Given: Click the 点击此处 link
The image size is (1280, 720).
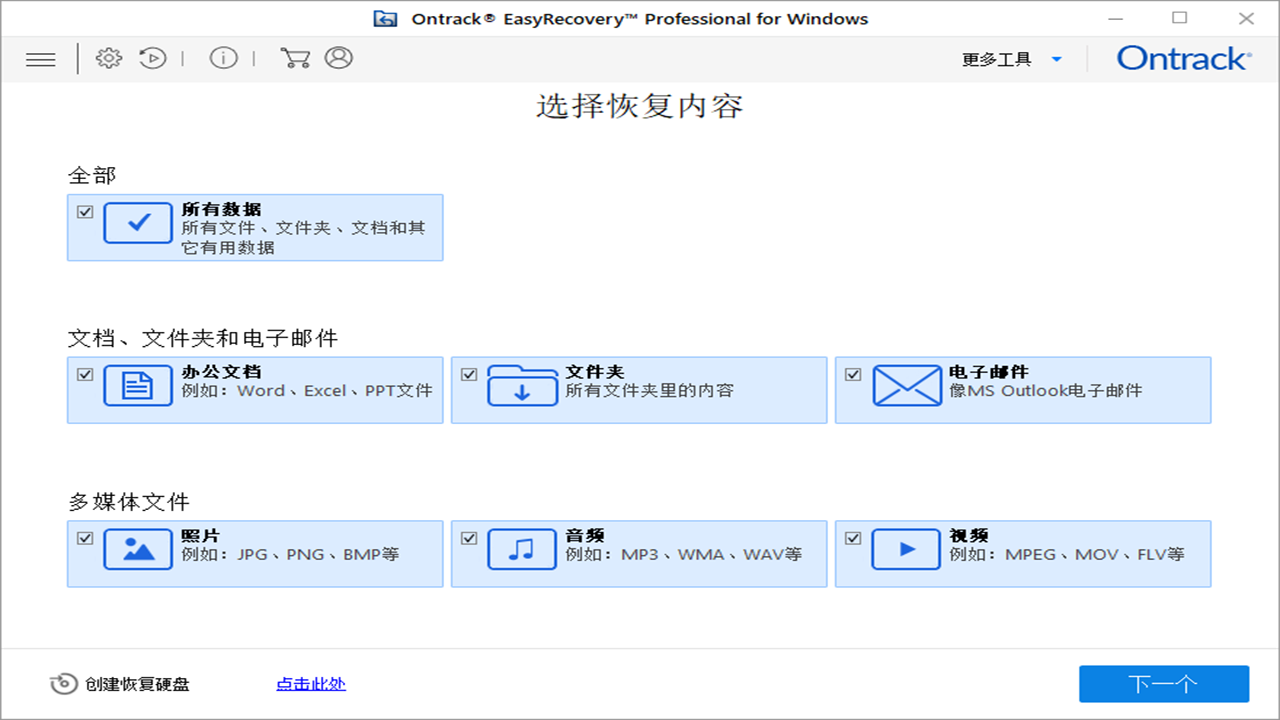Looking at the screenshot, I should pos(310,684).
